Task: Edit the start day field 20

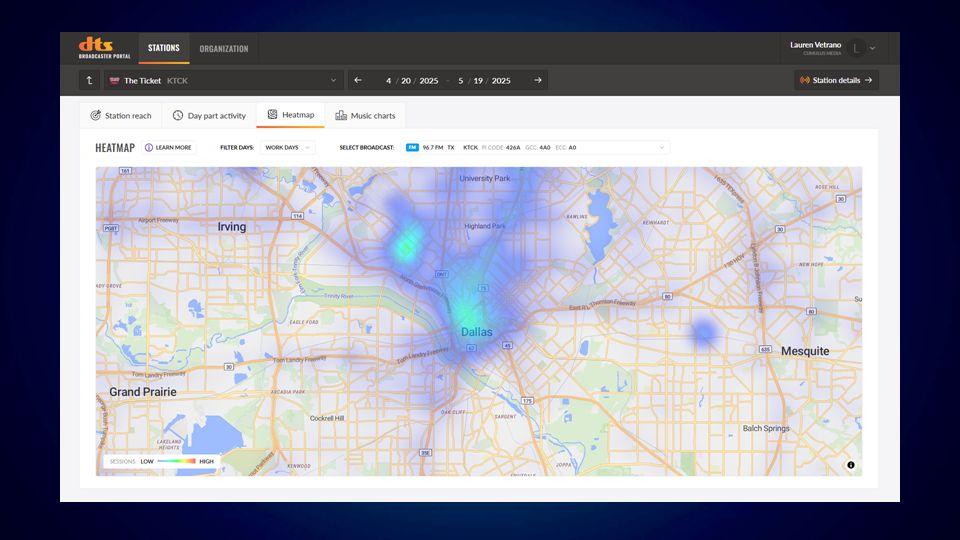Action: pos(406,81)
